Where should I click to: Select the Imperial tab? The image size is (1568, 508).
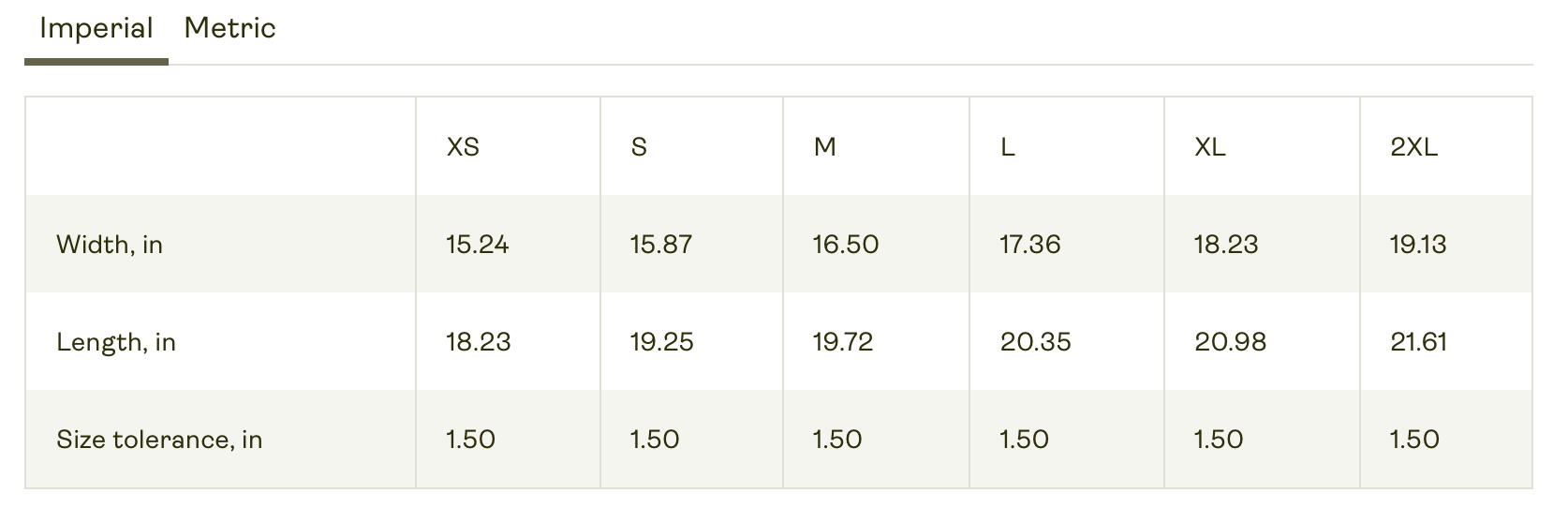pyautogui.click(x=96, y=28)
